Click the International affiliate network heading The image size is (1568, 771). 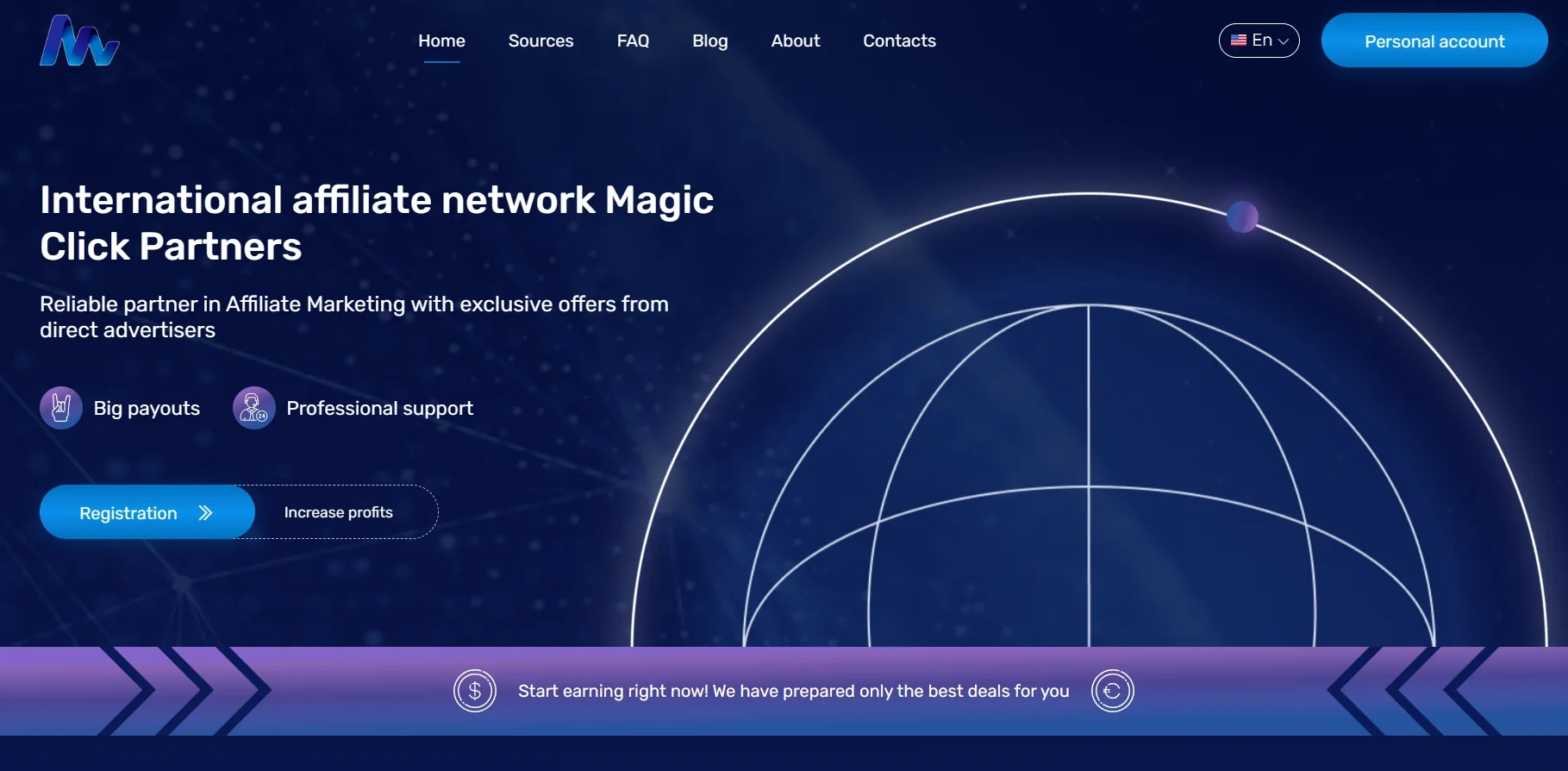point(377,223)
